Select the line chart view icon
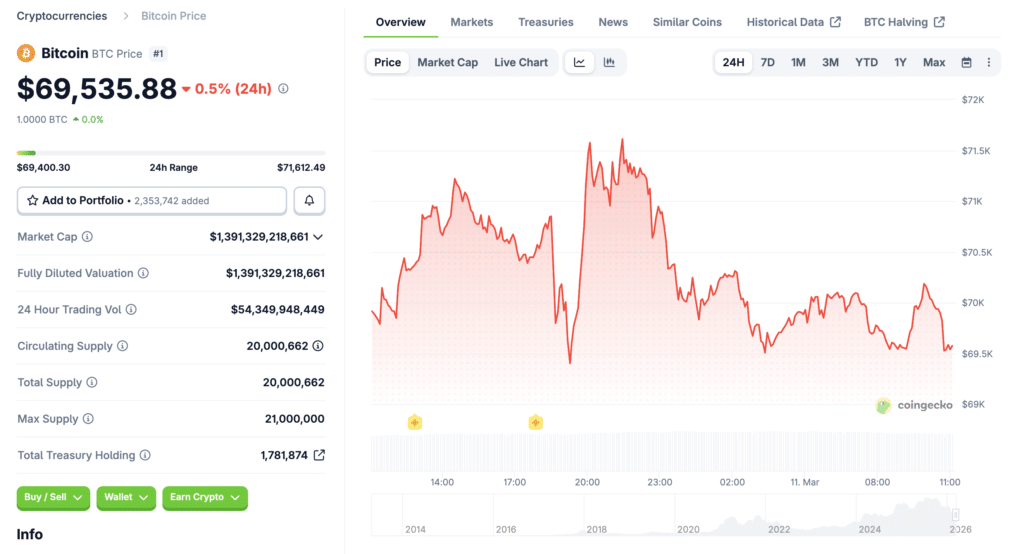The image size is (1024, 554). (579, 62)
